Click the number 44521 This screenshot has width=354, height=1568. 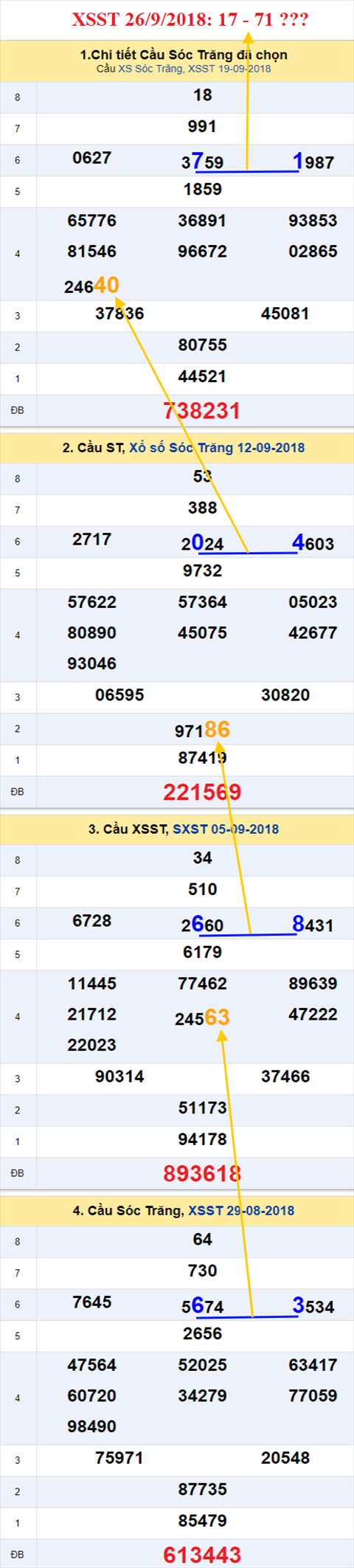coord(203,376)
